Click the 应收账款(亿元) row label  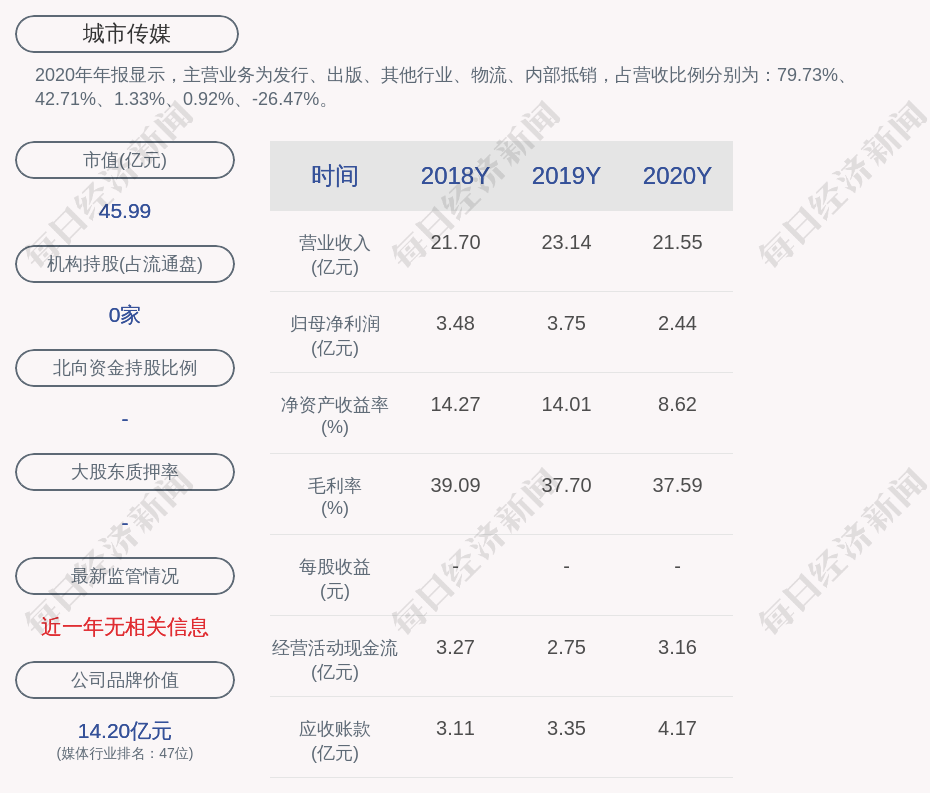tap(335, 741)
